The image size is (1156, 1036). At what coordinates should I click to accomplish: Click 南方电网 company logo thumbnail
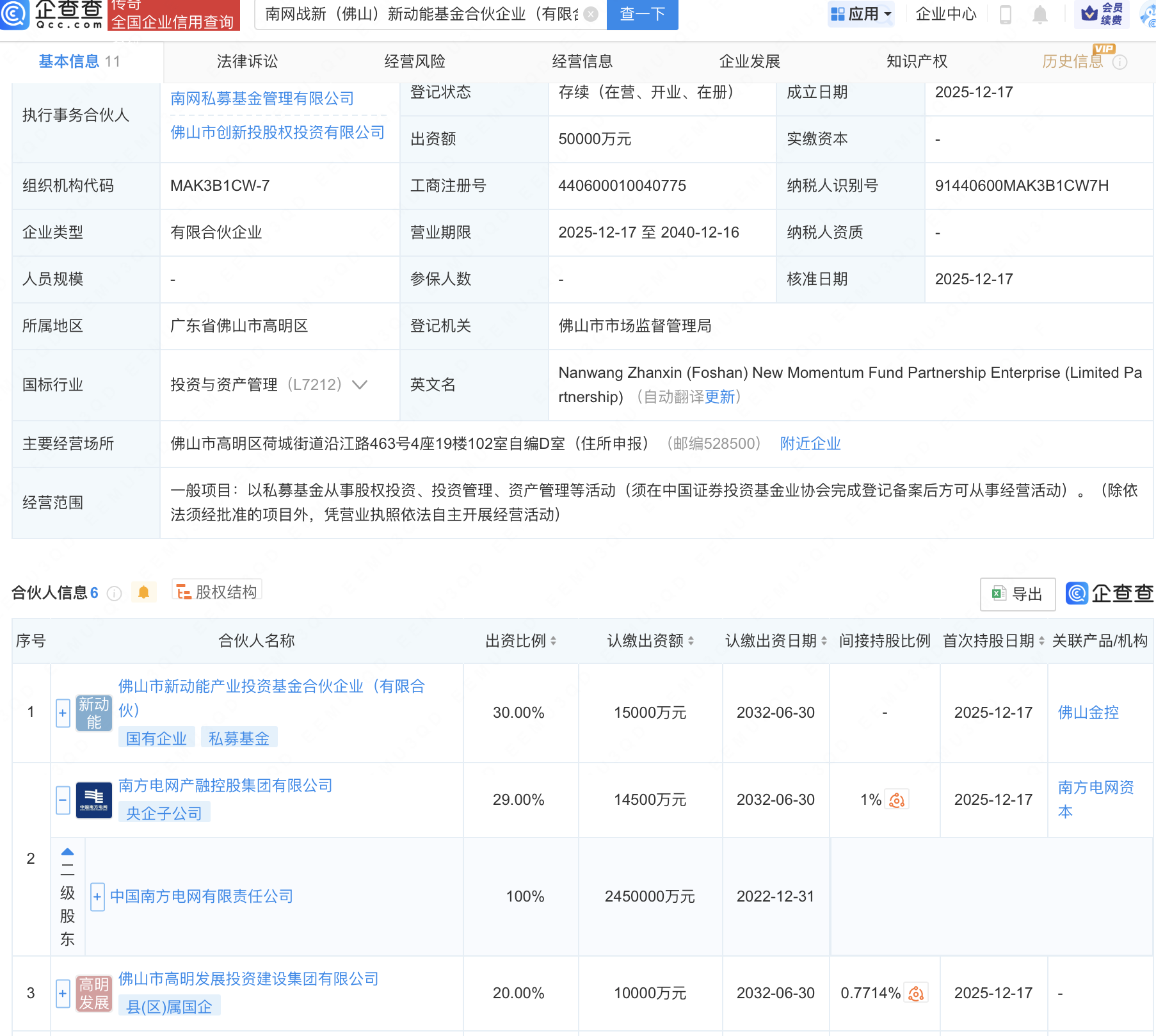tap(94, 800)
